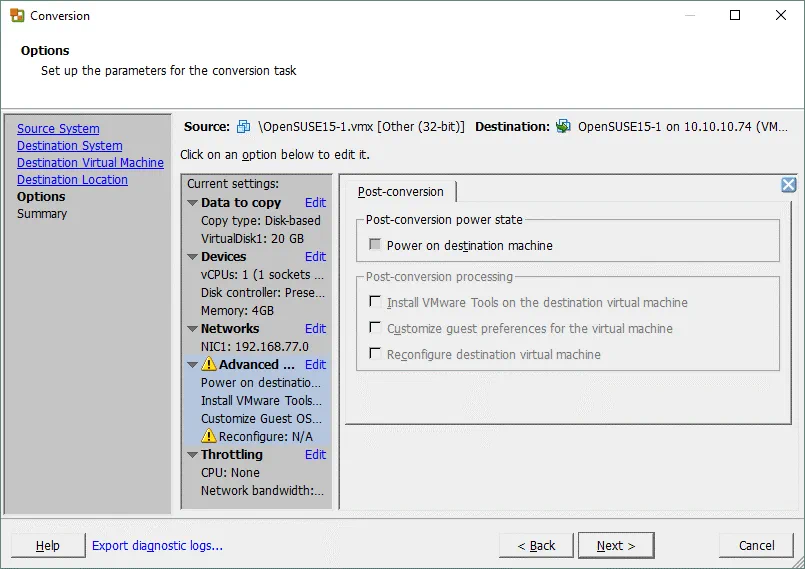This screenshot has height=569, width=805.
Task: Select the Post-conversion tab
Action: [x=400, y=192]
